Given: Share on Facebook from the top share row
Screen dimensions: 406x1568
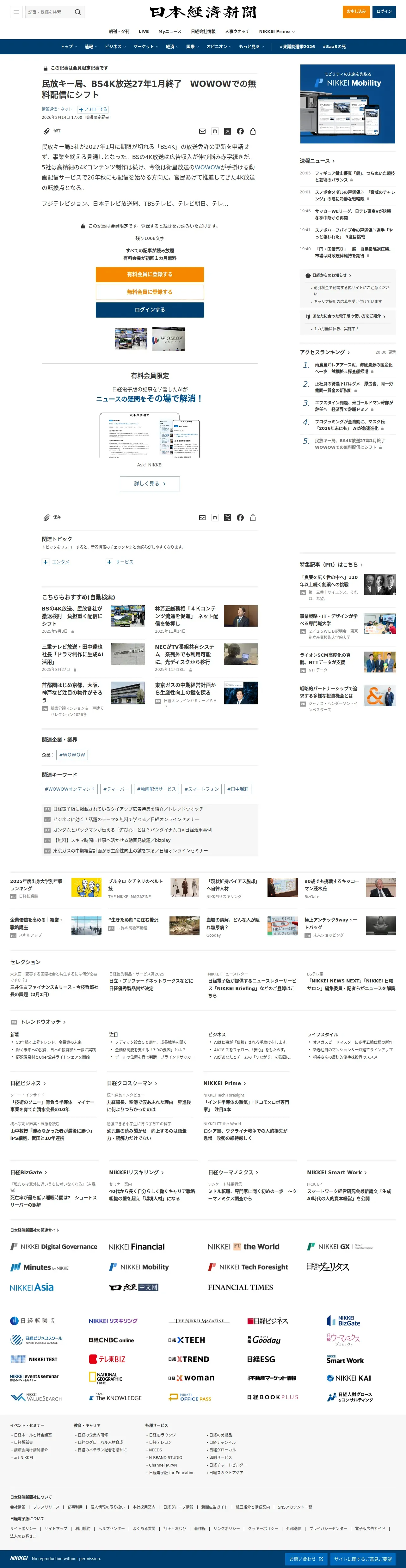Looking at the screenshot, I should (x=240, y=131).
